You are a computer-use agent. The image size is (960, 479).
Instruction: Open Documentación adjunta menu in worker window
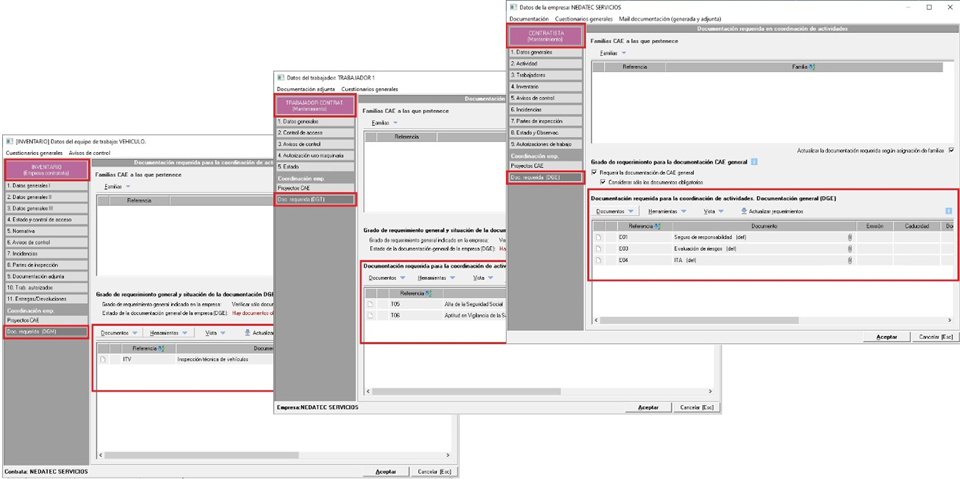[x=305, y=89]
